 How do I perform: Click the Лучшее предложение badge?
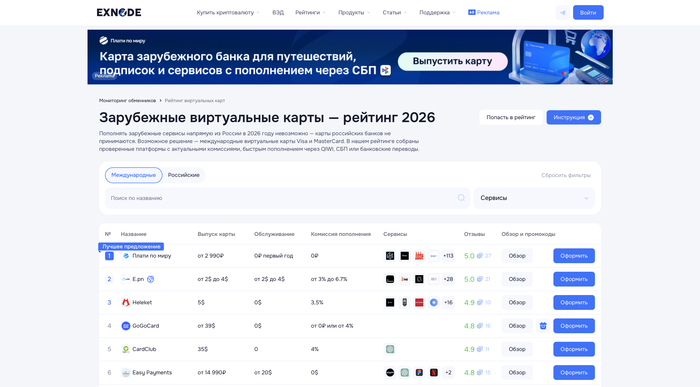tap(131, 246)
